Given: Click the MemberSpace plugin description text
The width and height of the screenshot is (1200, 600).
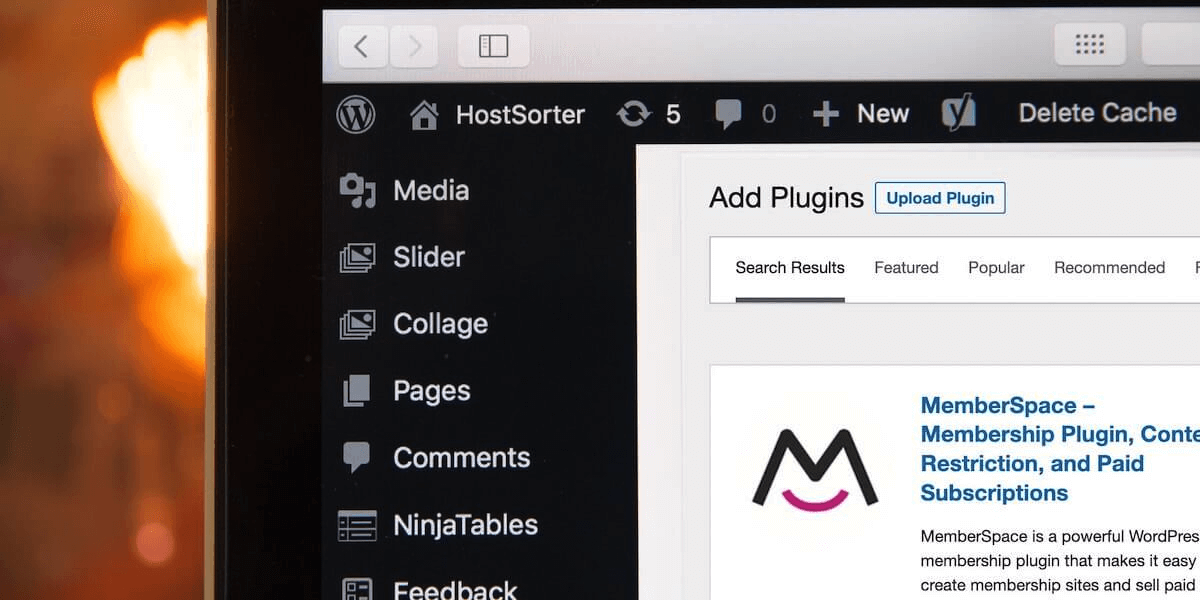Looking at the screenshot, I should [x=1060, y=560].
